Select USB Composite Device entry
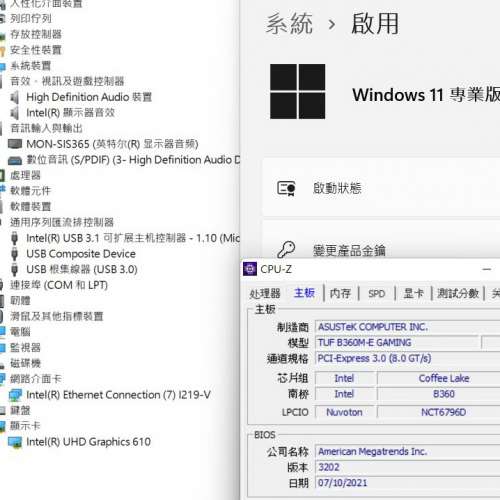500x500 pixels. (x=81, y=254)
